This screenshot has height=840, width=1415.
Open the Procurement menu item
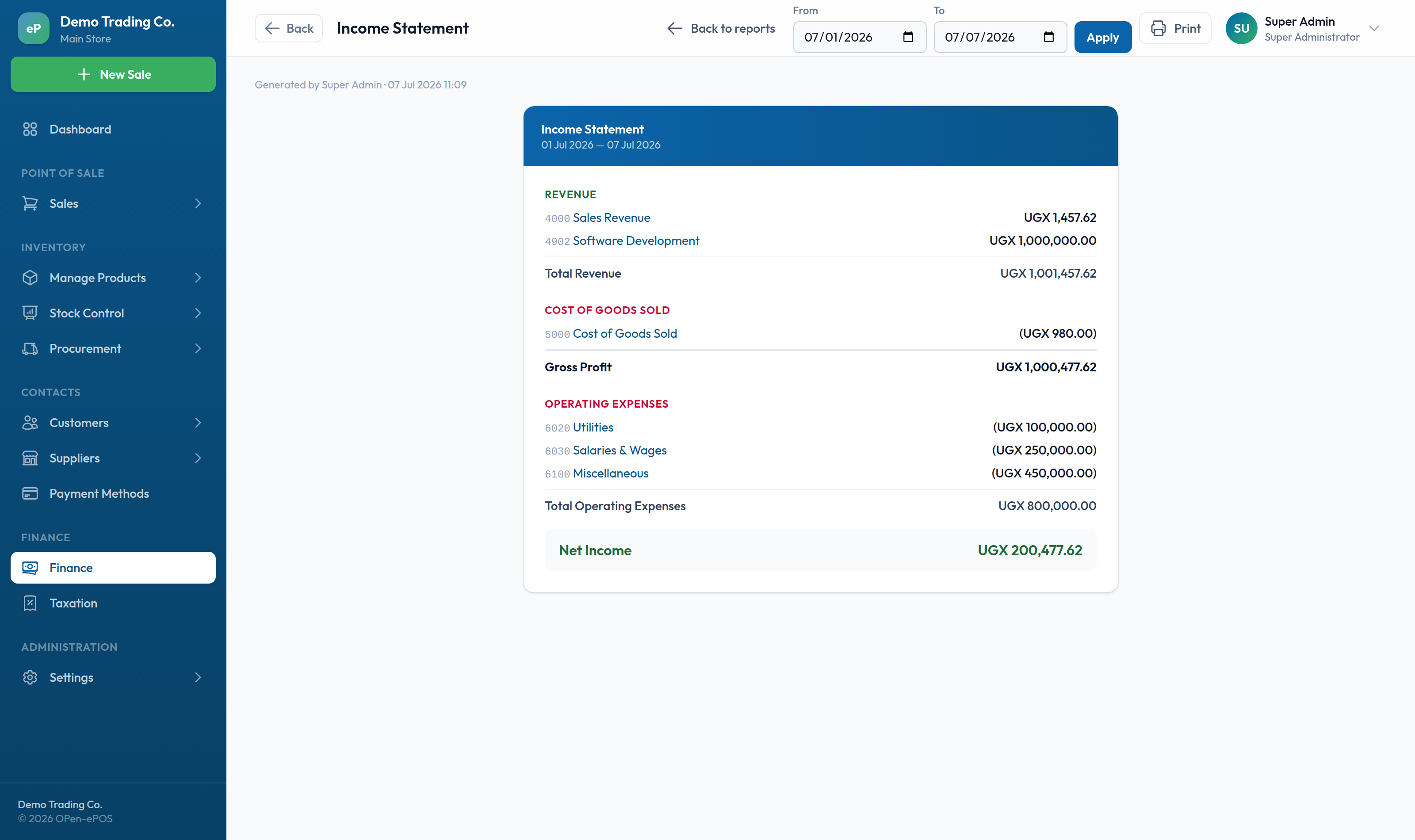pos(113,349)
